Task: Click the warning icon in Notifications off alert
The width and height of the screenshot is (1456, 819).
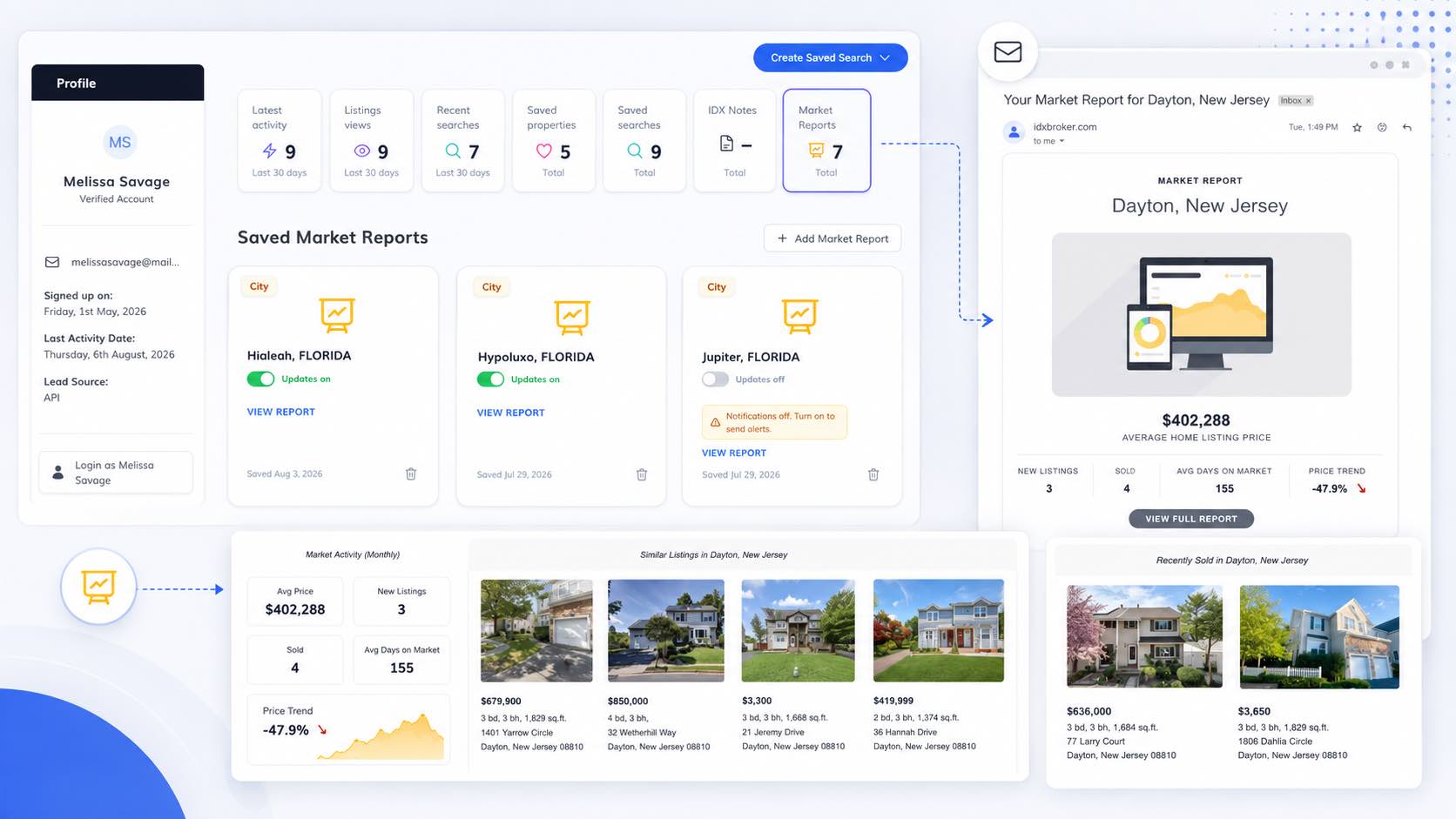Action: [x=715, y=422]
